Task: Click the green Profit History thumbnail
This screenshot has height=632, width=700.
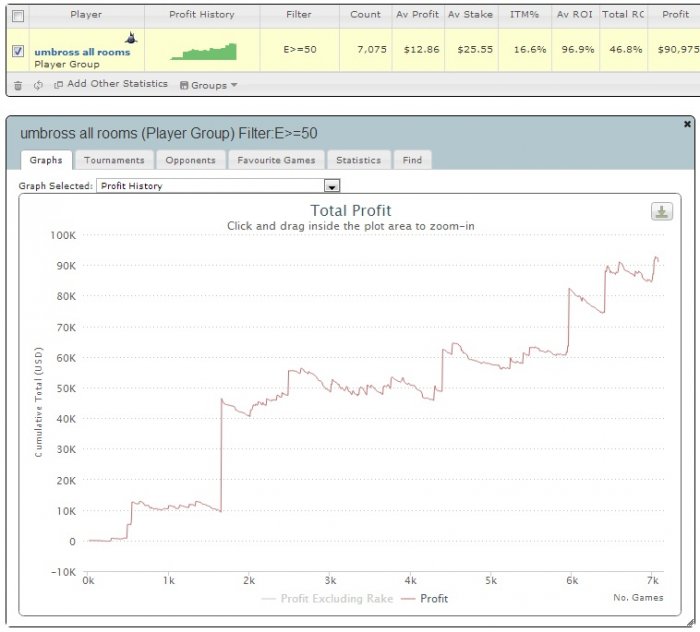Action: (203, 51)
